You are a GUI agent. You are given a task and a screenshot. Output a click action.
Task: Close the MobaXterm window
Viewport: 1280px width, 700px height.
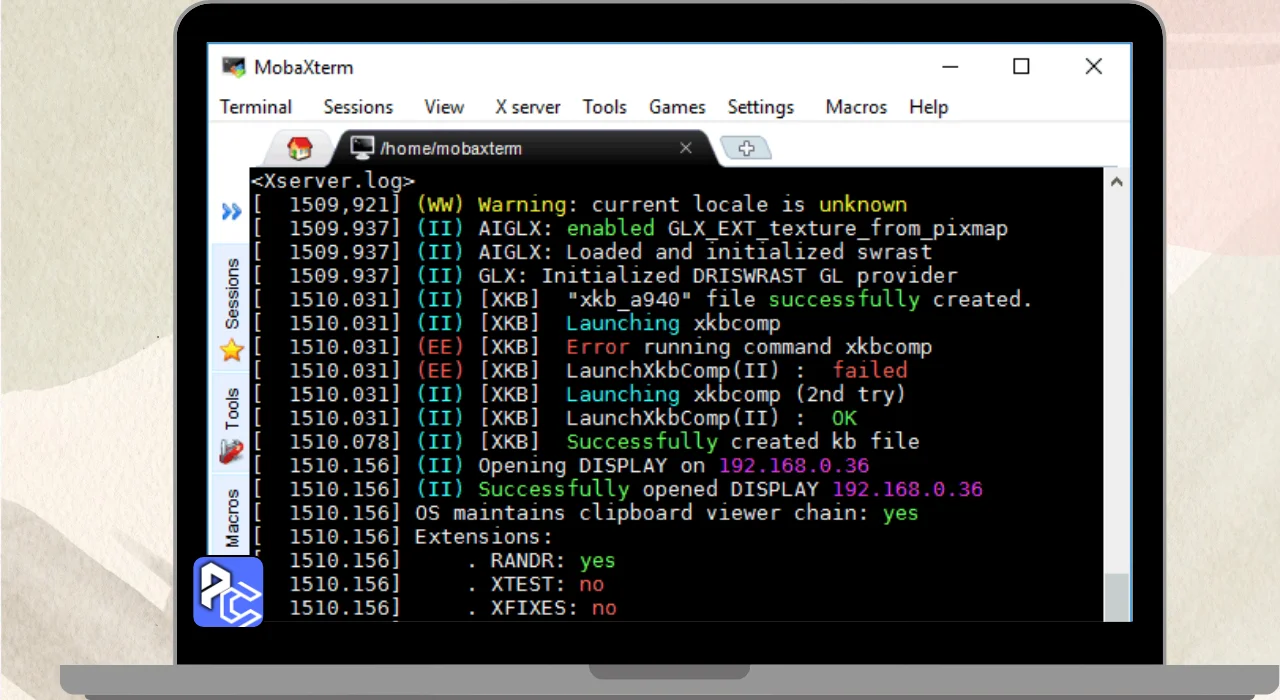tap(1094, 66)
